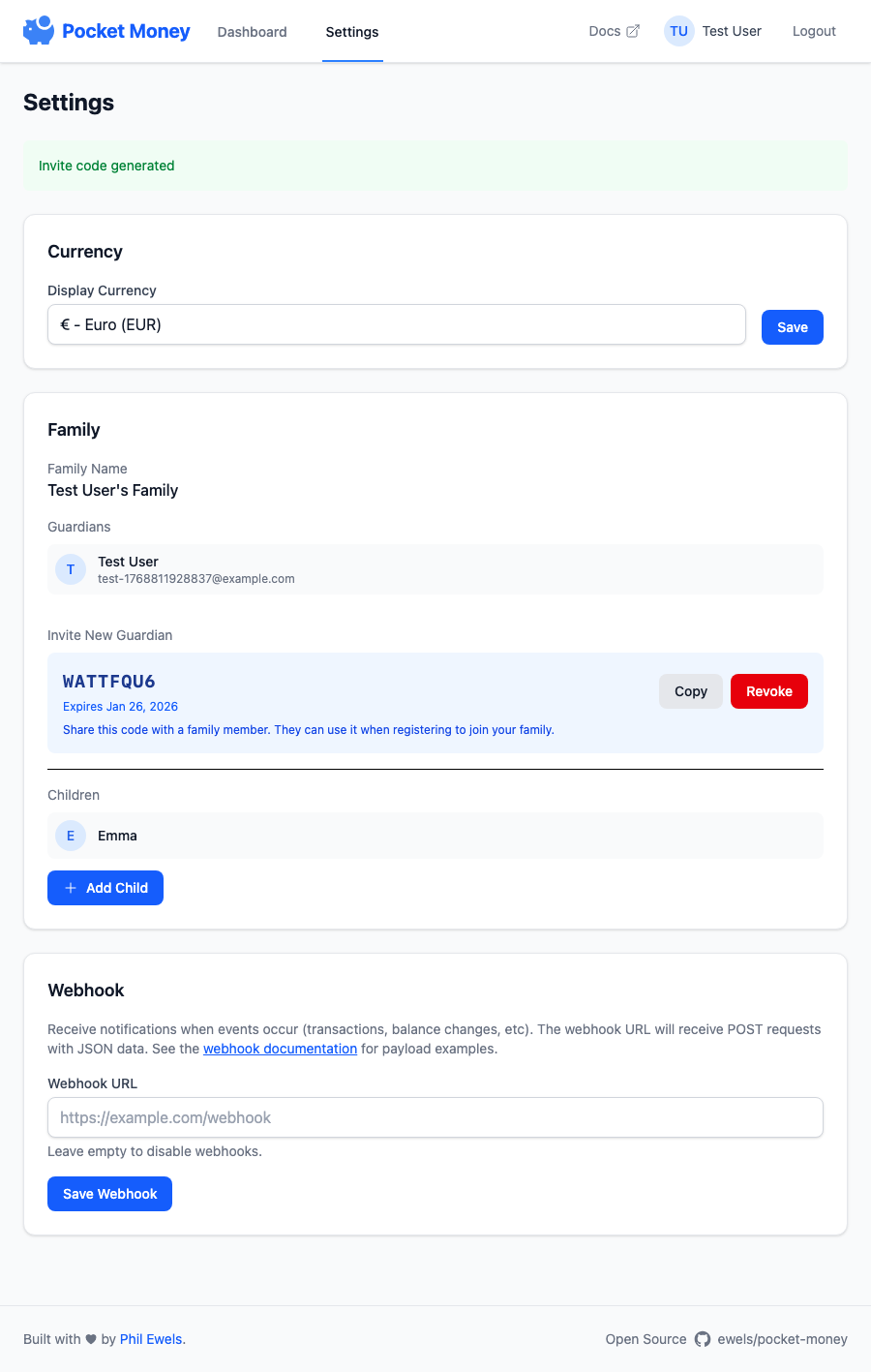This screenshot has width=871, height=1372.
Task: Click the TU user avatar
Action: [x=678, y=31]
